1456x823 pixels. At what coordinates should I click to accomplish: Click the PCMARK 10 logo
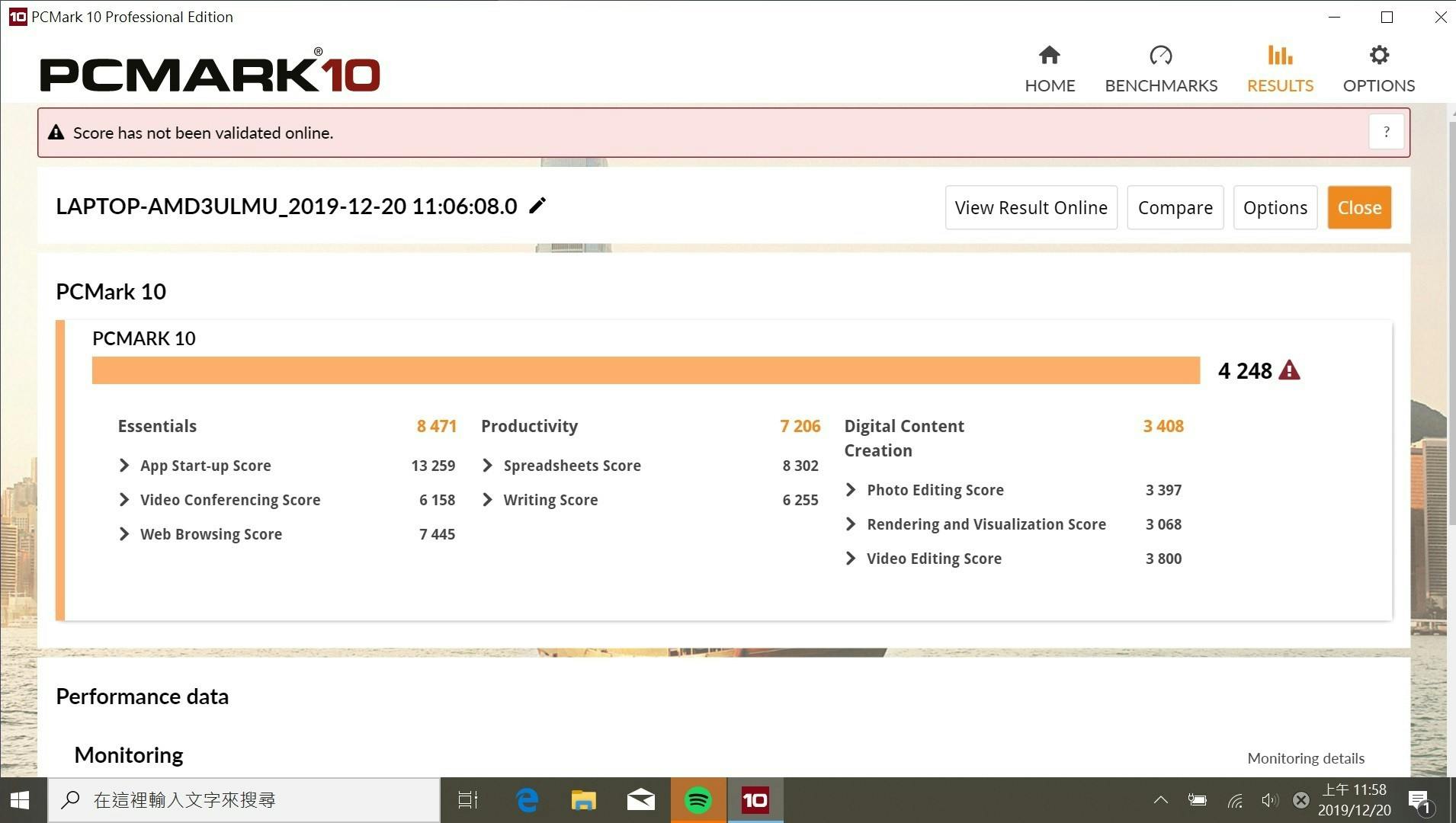(x=210, y=70)
